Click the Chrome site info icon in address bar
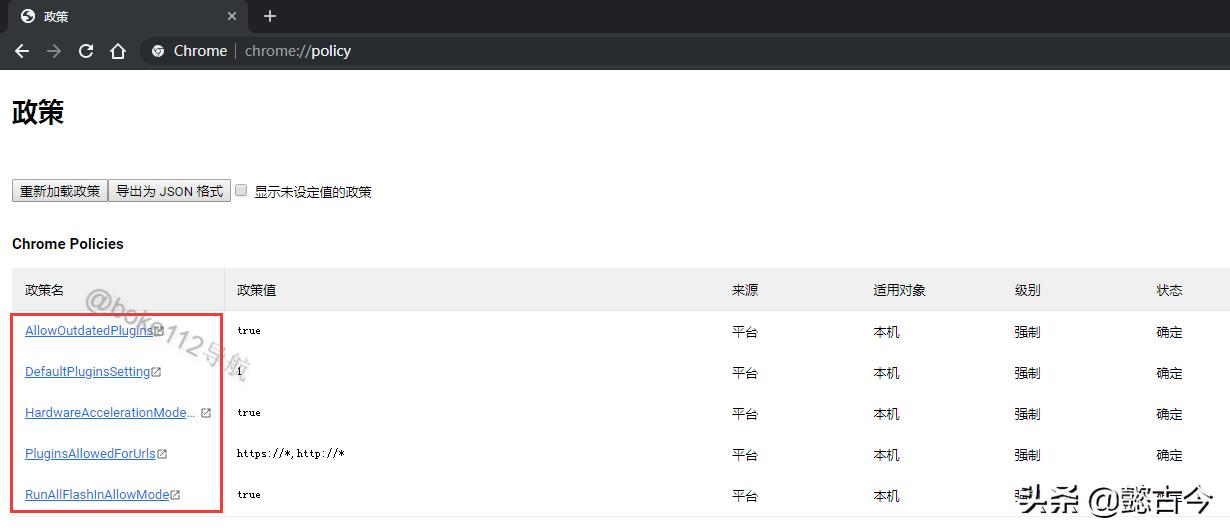Viewport: 1230px width, 532px height. click(158, 51)
